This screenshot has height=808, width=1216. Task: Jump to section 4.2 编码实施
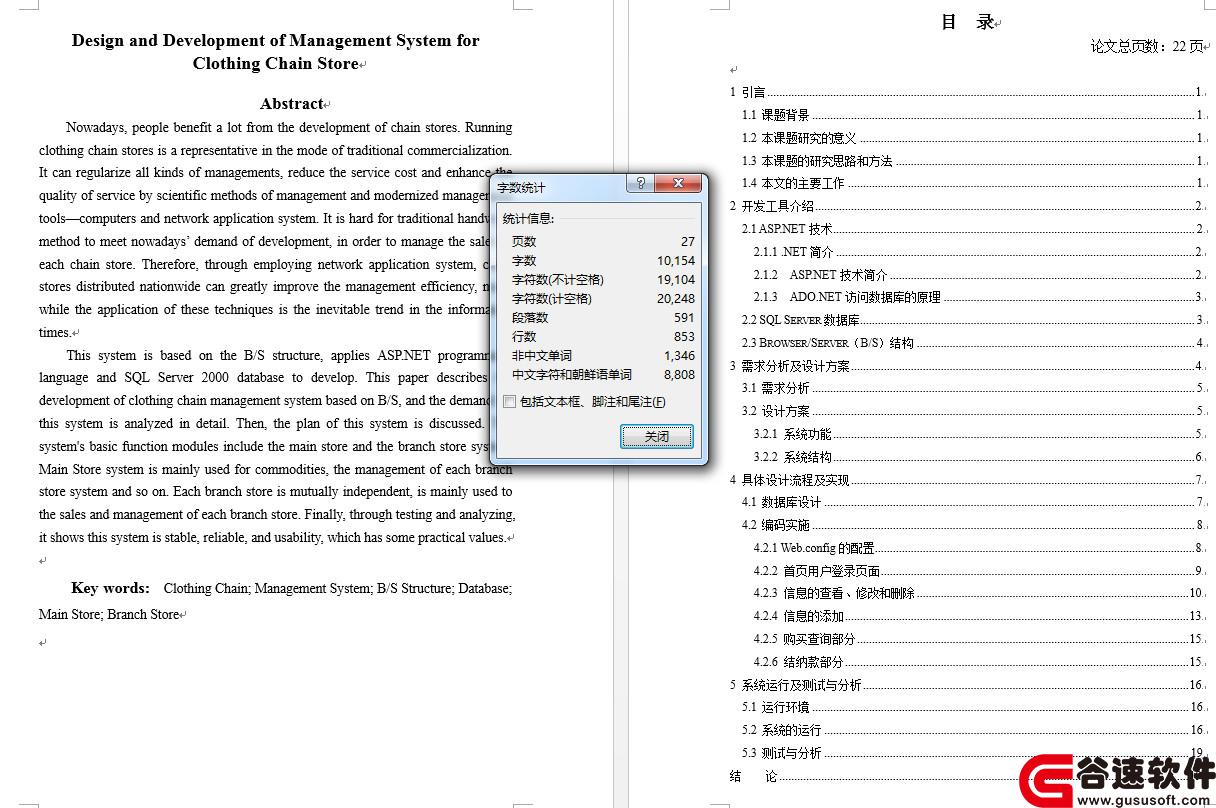click(973, 525)
